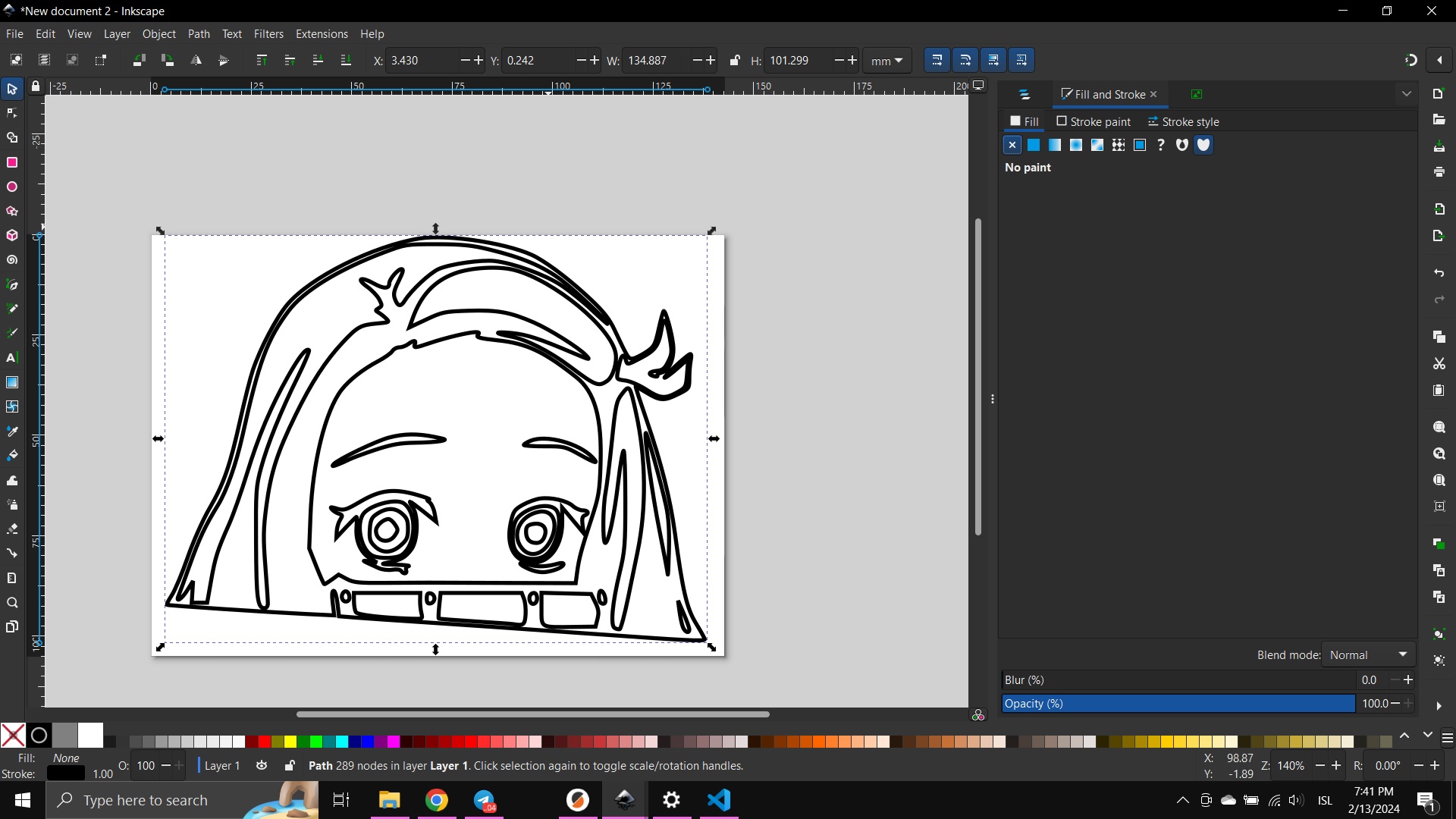This screenshot has height=819, width=1456.
Task: Select the Spiral tool
Action: [12, 260]
